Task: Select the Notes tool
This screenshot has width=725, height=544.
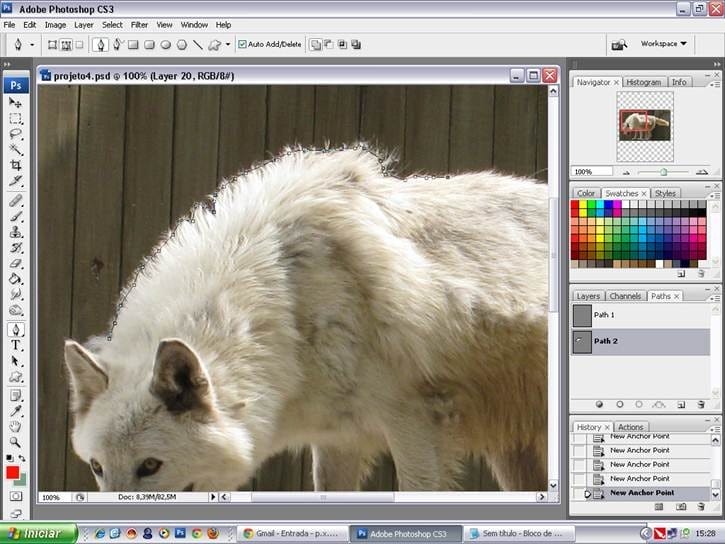Action: pyautogui.click(x=16, y=396)
